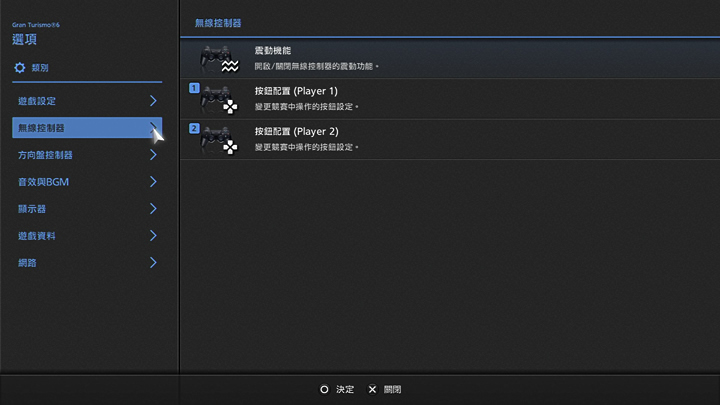
Task: Click the circle 決定 icon
Action: [x=324, y=389]
